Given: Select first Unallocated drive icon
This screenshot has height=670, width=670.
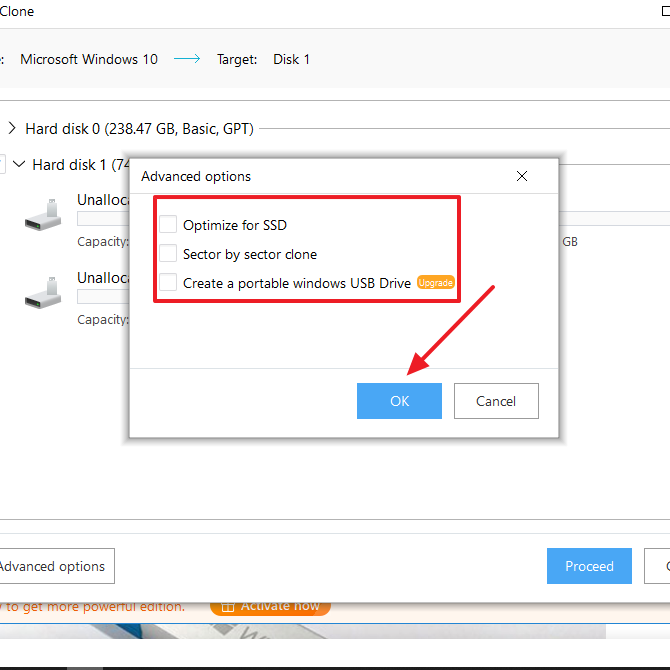Looking at the screenshot, I should 43,215.
